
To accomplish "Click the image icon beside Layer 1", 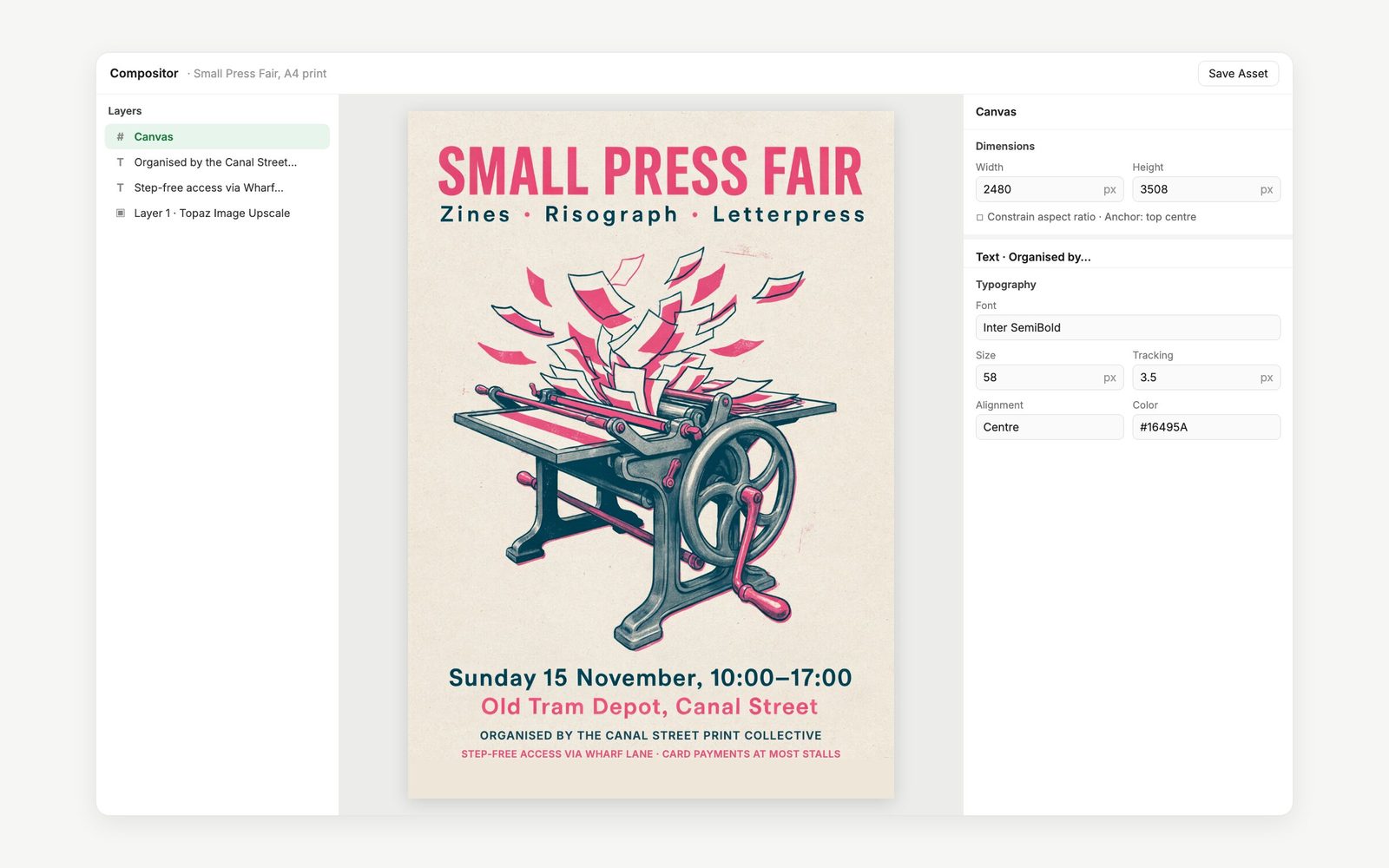I will tap(120, 213).
